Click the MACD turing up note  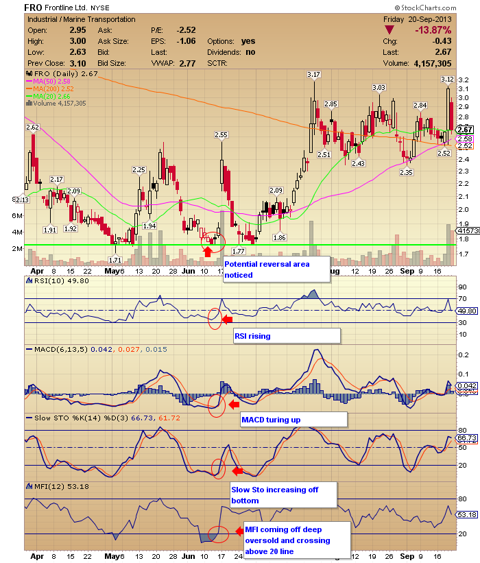pyautogui.click(x=294, y=420)
